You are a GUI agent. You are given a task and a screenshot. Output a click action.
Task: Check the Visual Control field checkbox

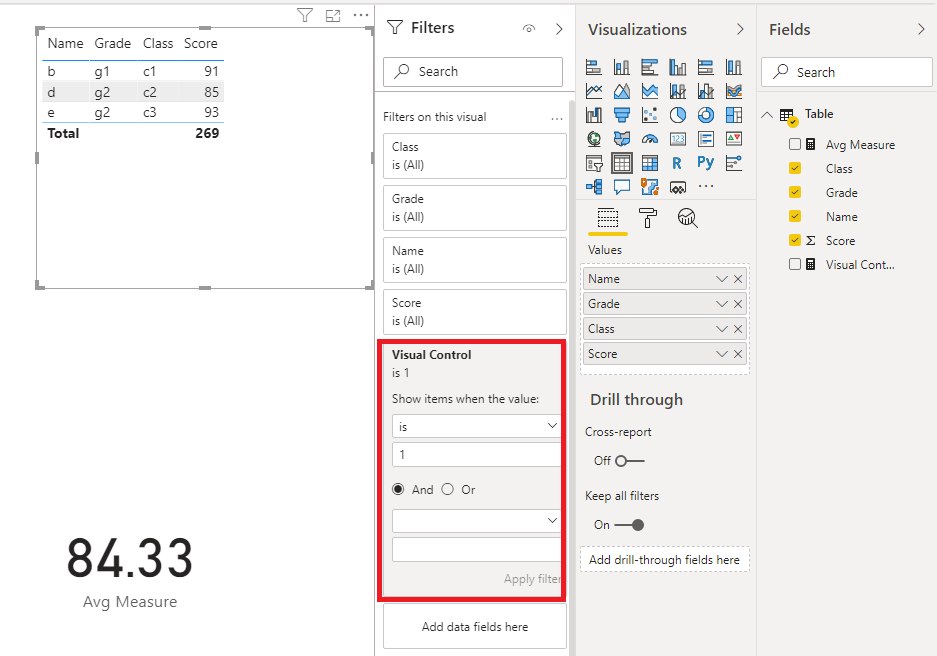(795, 264)
